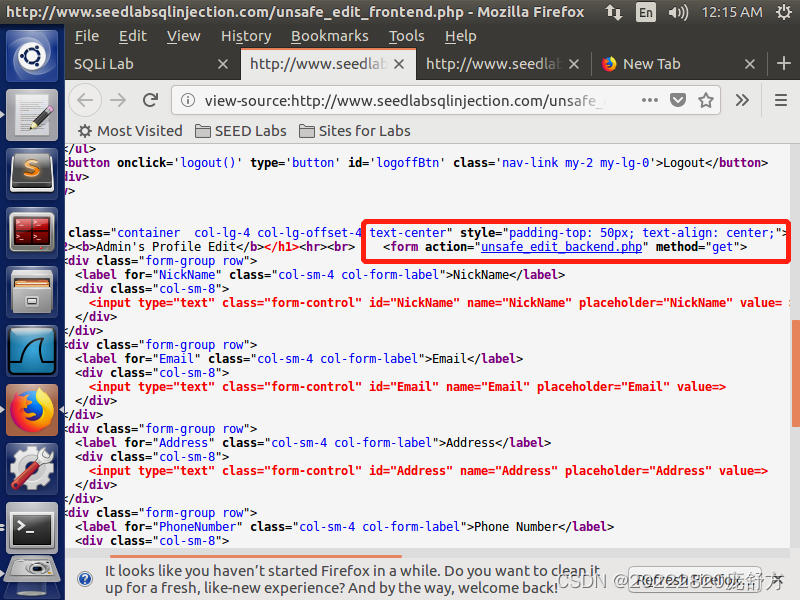800x600 pixels.
Task: Open the network indicator in top bar
Action: [614, 12]
